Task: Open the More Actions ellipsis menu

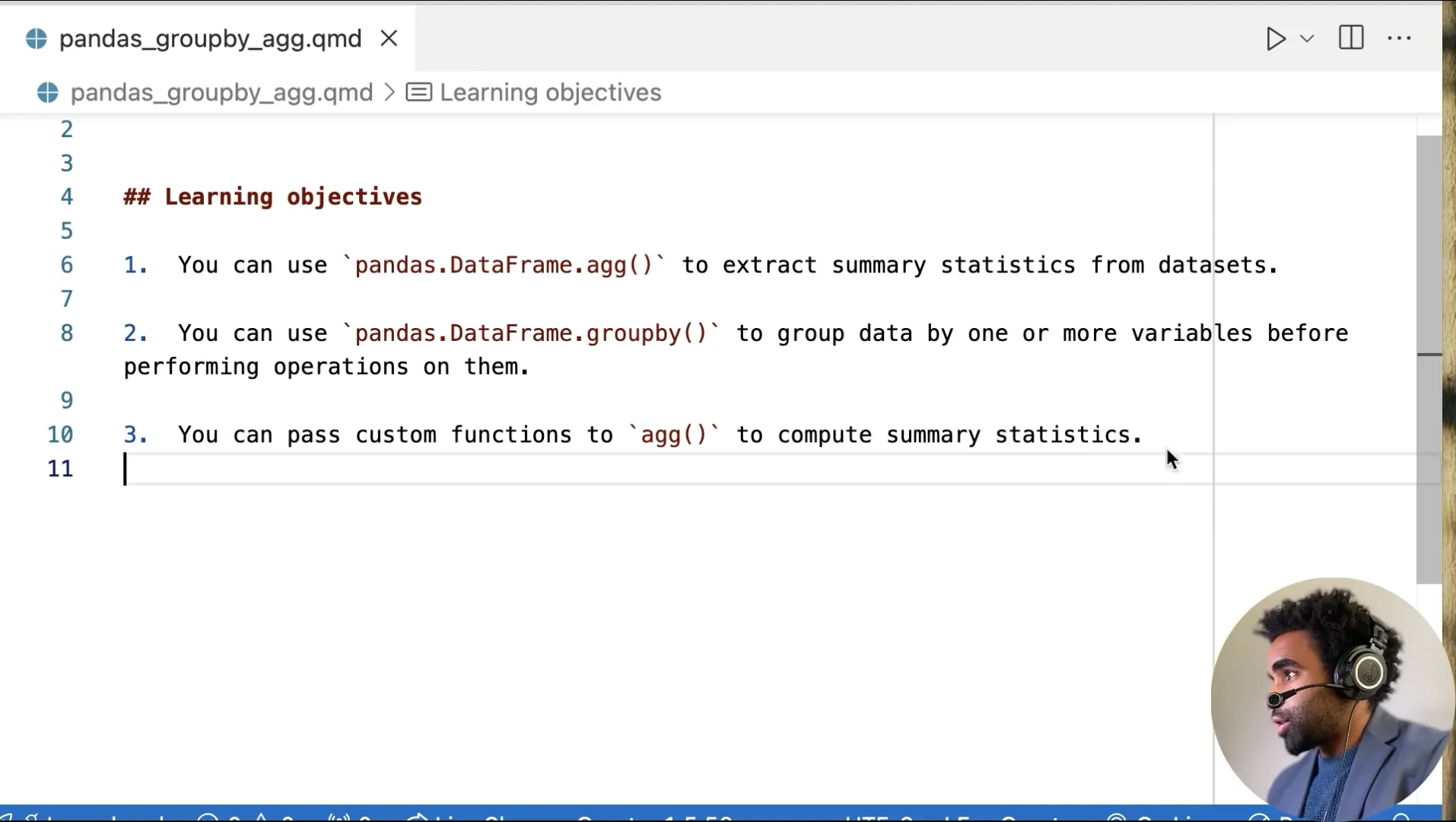Action: [x=1400, y=39]
